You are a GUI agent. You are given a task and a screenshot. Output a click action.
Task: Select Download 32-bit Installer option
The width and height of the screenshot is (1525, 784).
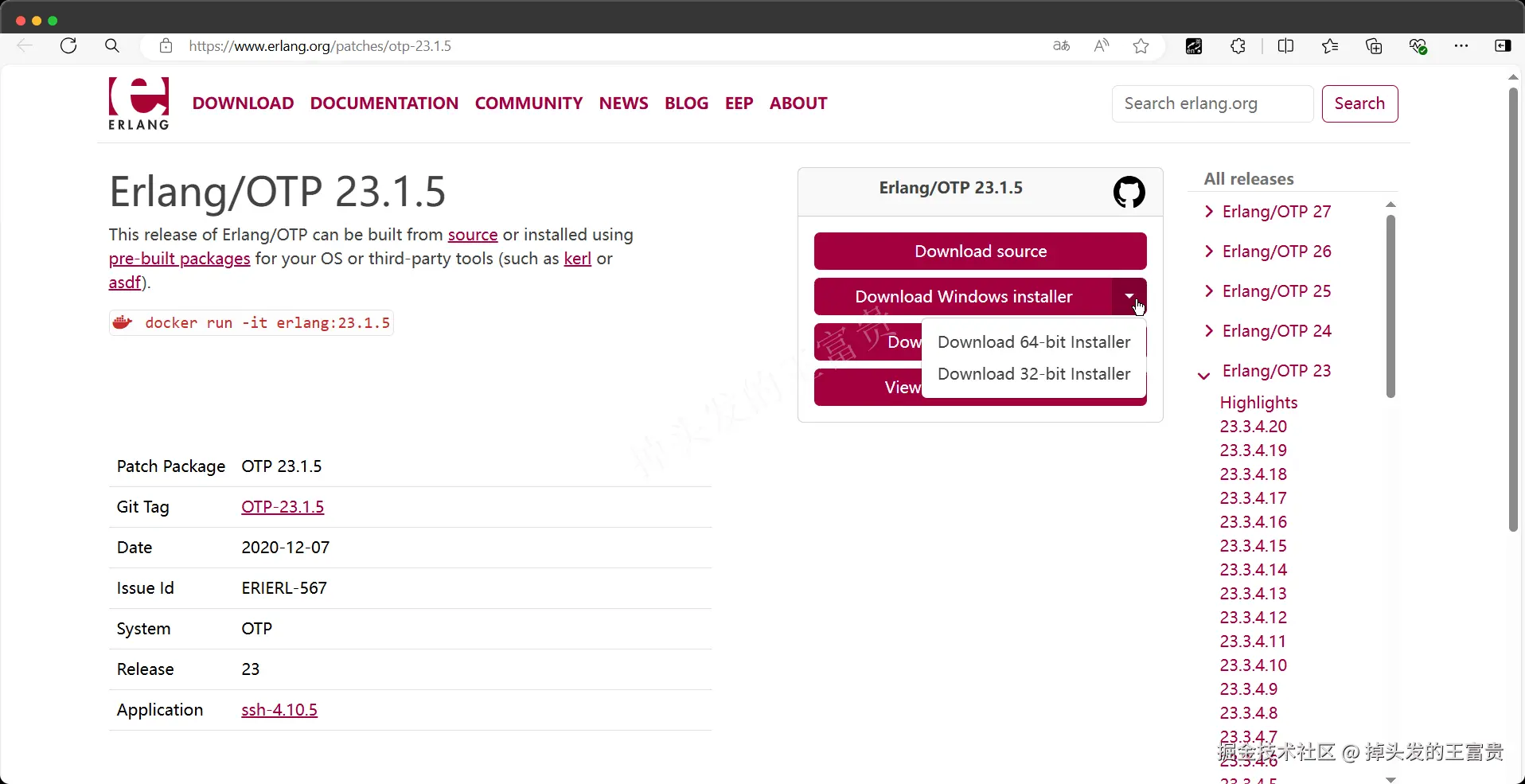click(1034, 374)
